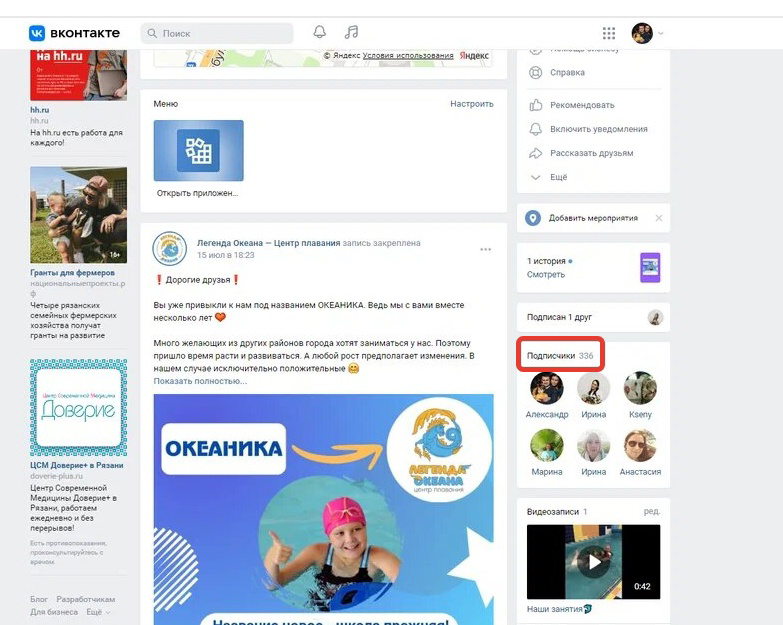Open subscriber Анастасия avatar
Viewport: 783px width, 625px height.
[640, 445]
